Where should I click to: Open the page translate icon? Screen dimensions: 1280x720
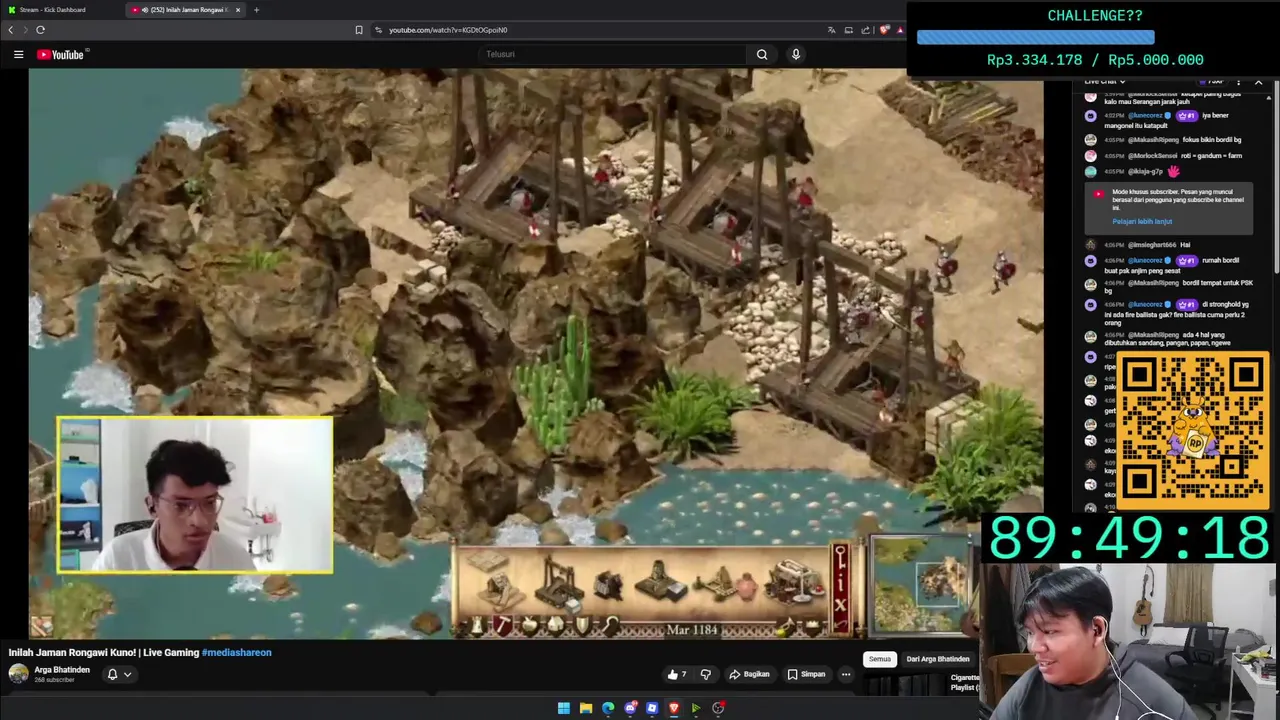click(x=831, y=30)
